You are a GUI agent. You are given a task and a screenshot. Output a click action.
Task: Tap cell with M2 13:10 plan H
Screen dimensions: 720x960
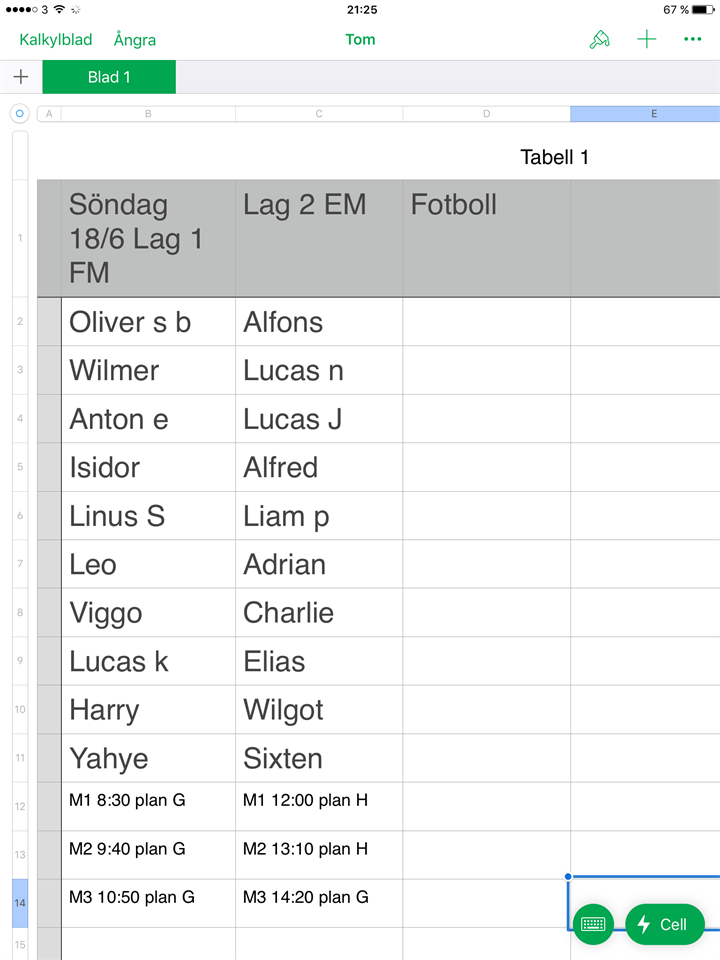pos(318,849)
